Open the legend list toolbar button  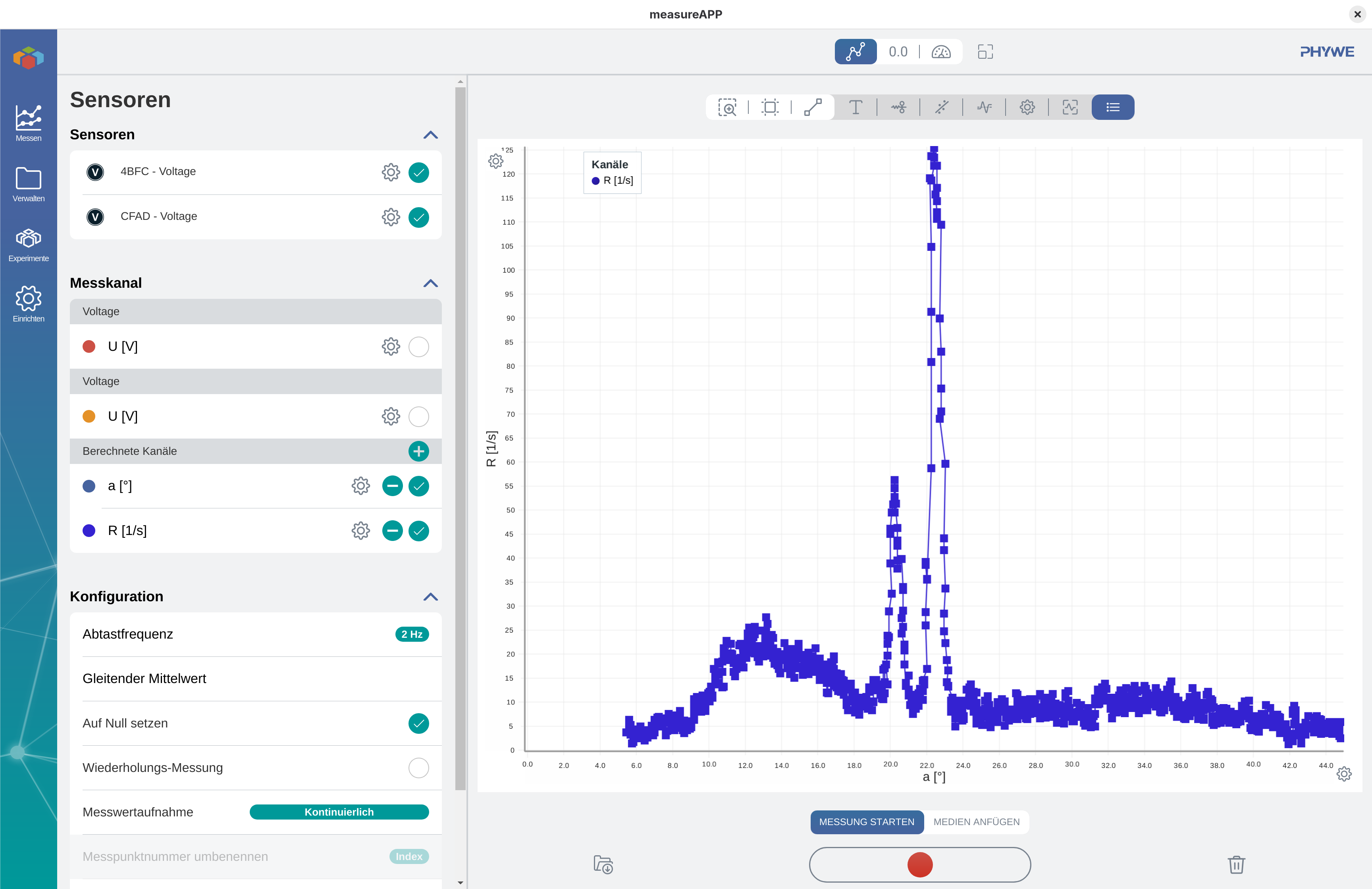(1113, 107)
